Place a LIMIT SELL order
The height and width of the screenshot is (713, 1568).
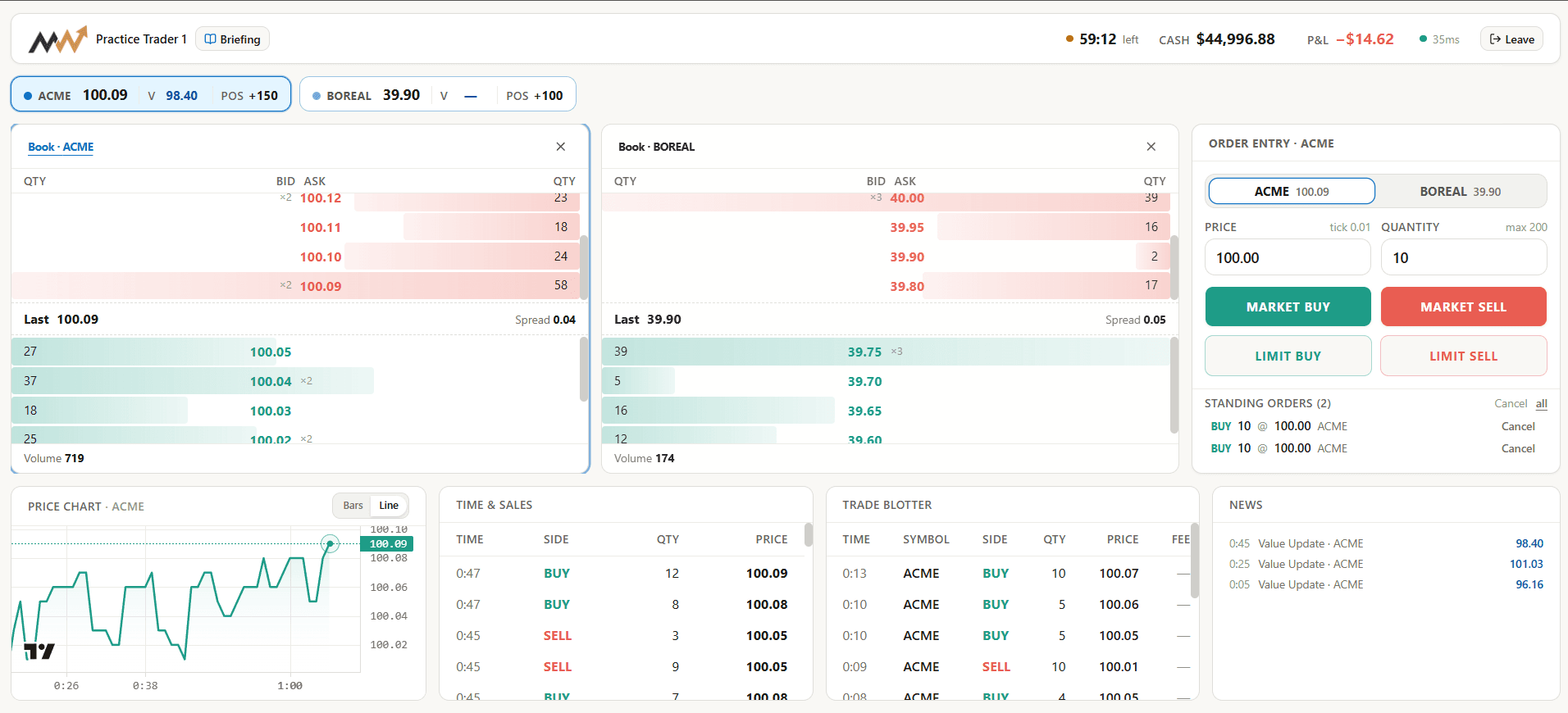tap(1464, 356)
